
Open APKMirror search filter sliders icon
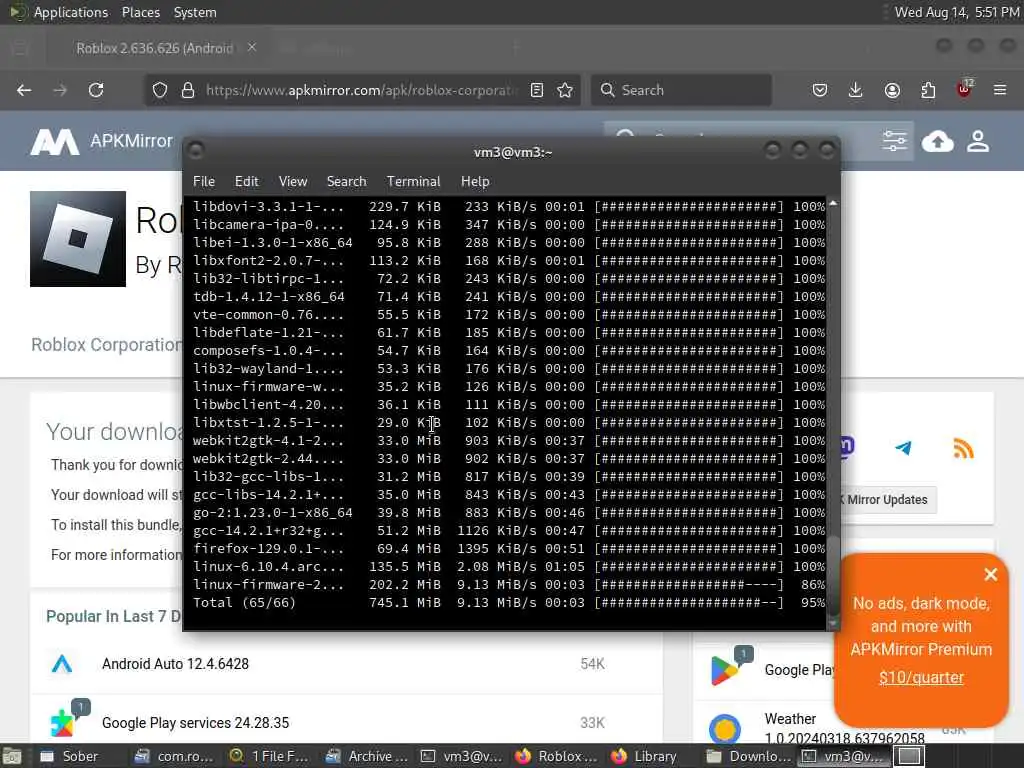(x=894, y=140)
